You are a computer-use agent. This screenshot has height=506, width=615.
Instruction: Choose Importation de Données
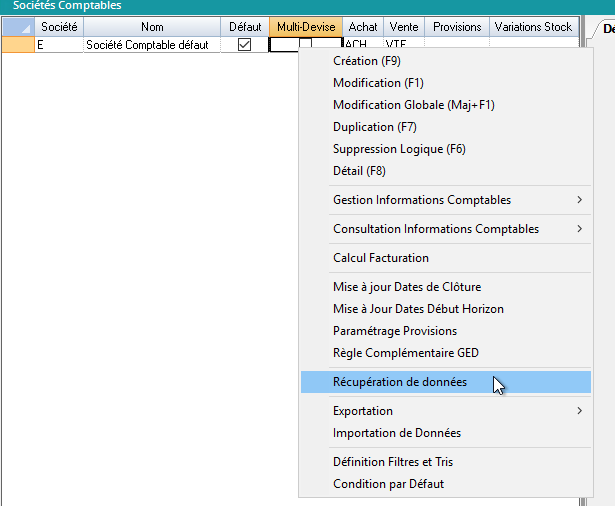[396, 433]
